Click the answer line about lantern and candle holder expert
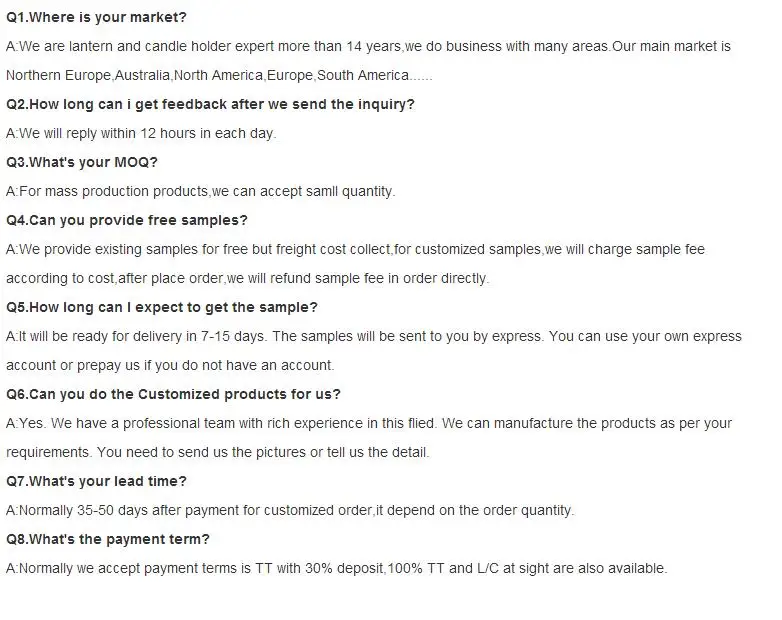Viewport: 782px width, 620px height. tap(368, 47)
